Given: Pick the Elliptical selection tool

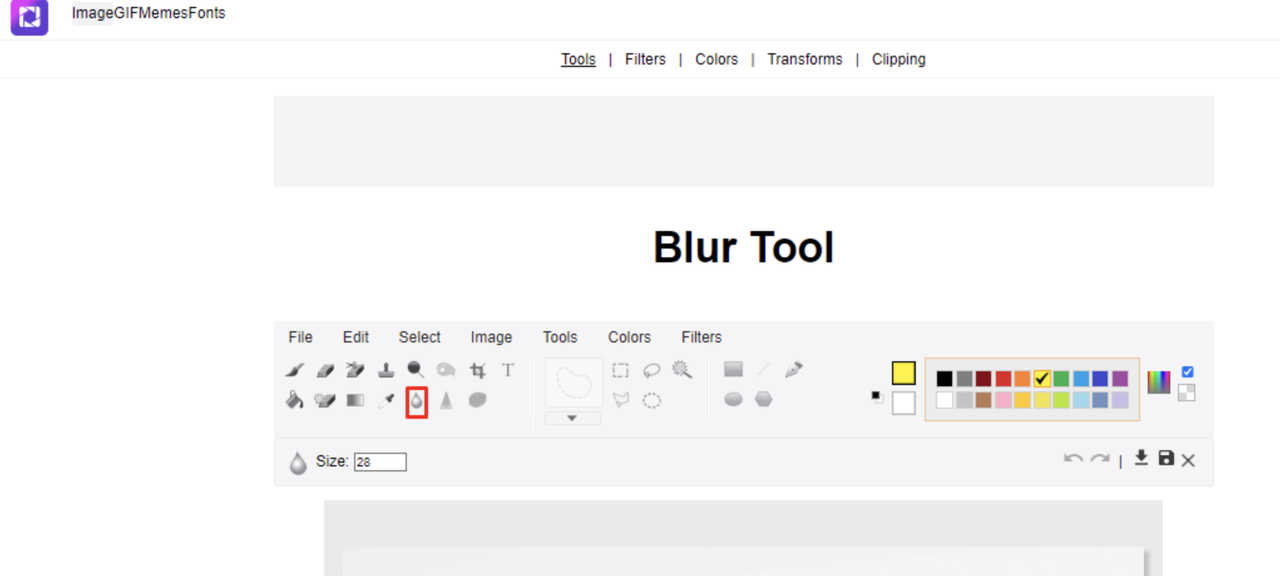Looking at the screenshot, I should tap(652, 400).
